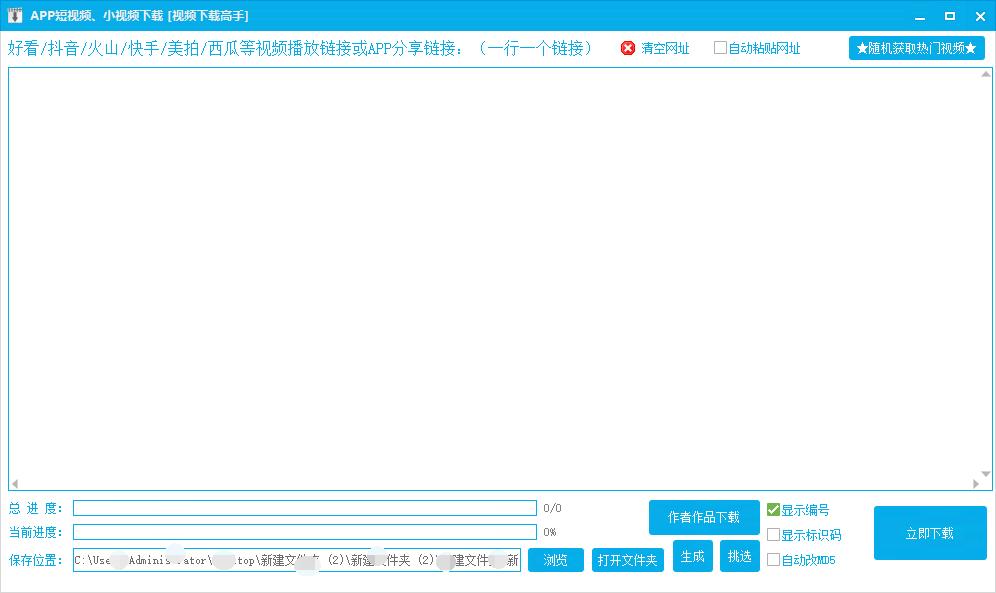Click the red X clear-URLs icon
The image size is (996, 593).
628,47
